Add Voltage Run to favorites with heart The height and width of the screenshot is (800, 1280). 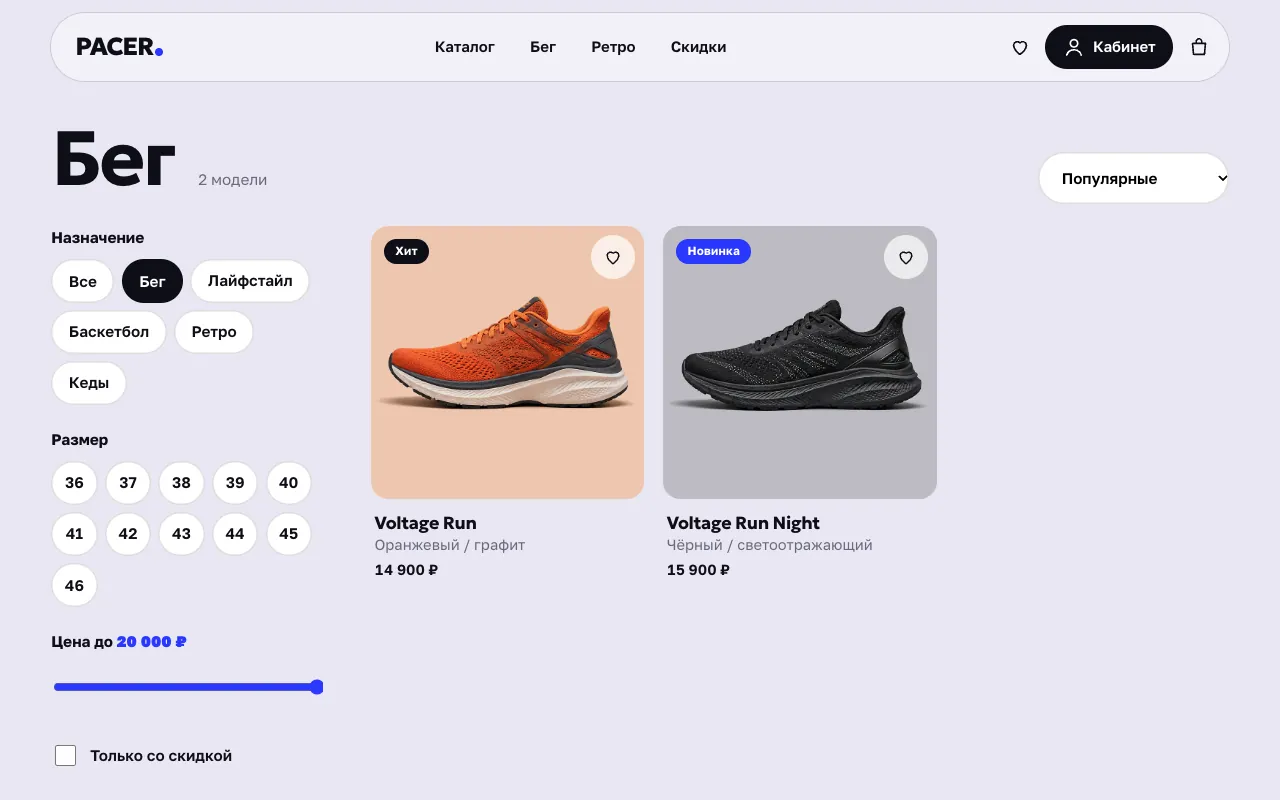(613, 257)
